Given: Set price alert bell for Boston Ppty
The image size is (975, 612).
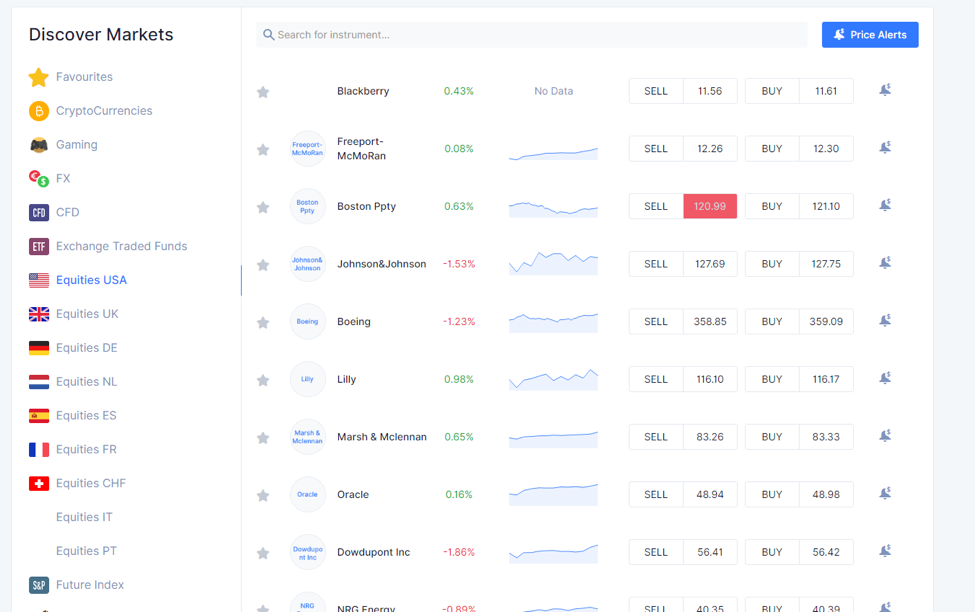Looking at the screenshot, I should click(x=885, y=205).
